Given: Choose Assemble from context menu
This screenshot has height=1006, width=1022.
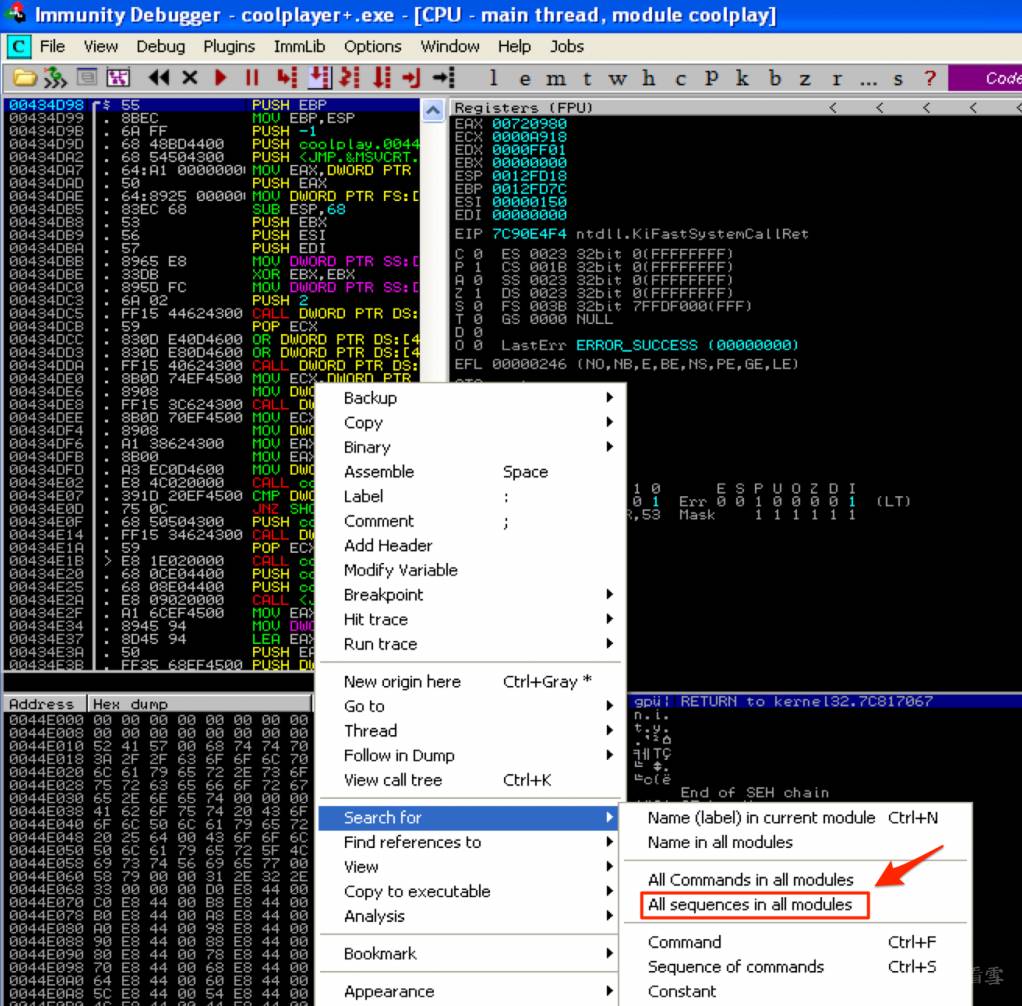Looking at the screenshot, I should pyautogui.click(x=470, y=472).
